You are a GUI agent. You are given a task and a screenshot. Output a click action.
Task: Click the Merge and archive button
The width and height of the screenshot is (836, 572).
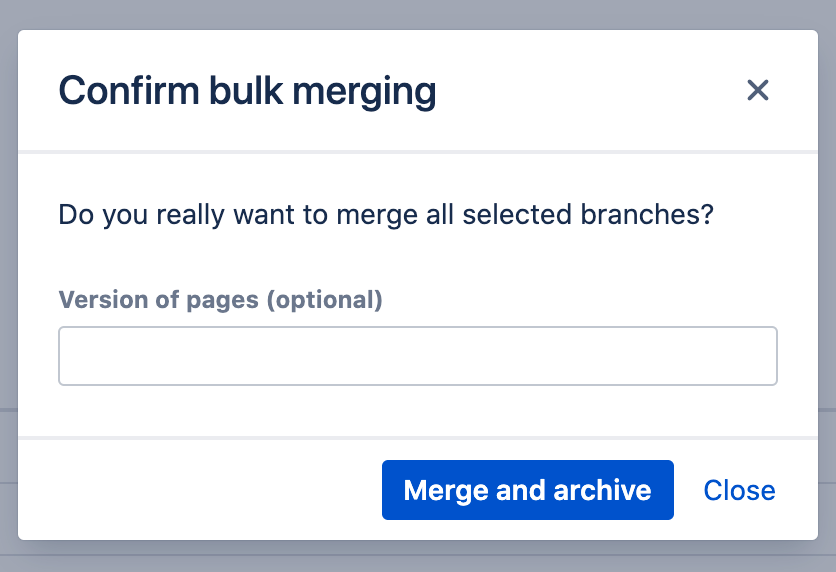pos(527,490)
